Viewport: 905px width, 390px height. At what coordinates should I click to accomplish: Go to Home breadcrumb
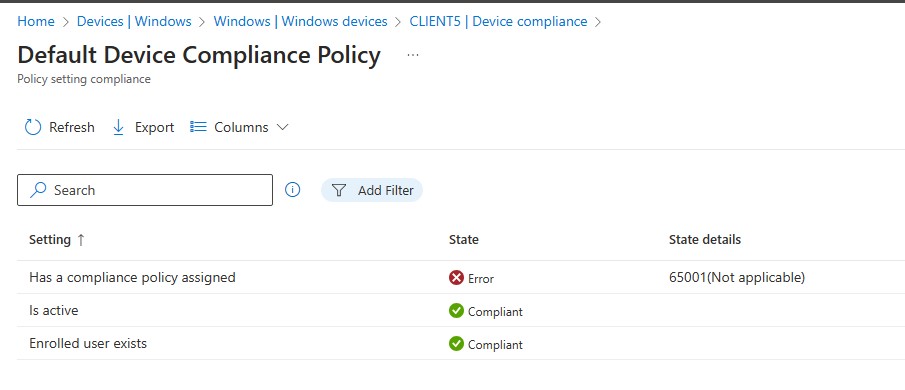(x=36, y=21)
